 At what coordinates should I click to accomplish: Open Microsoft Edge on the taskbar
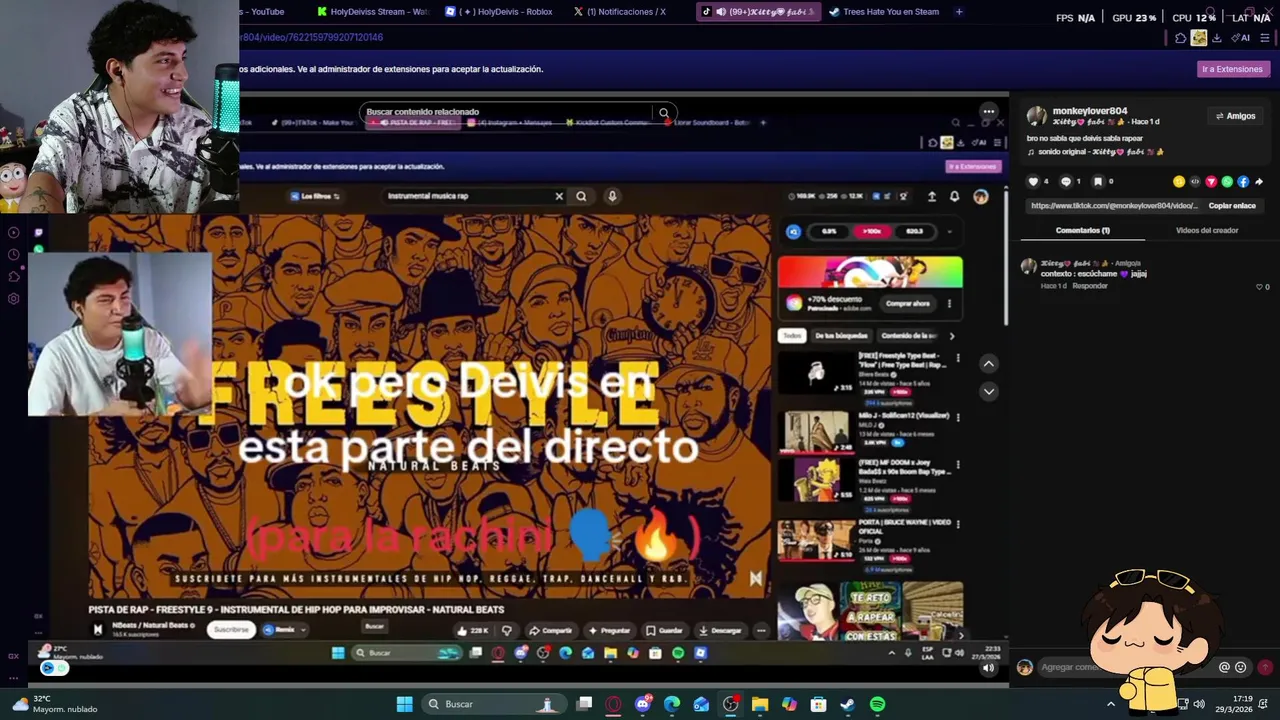pos(672,704)
